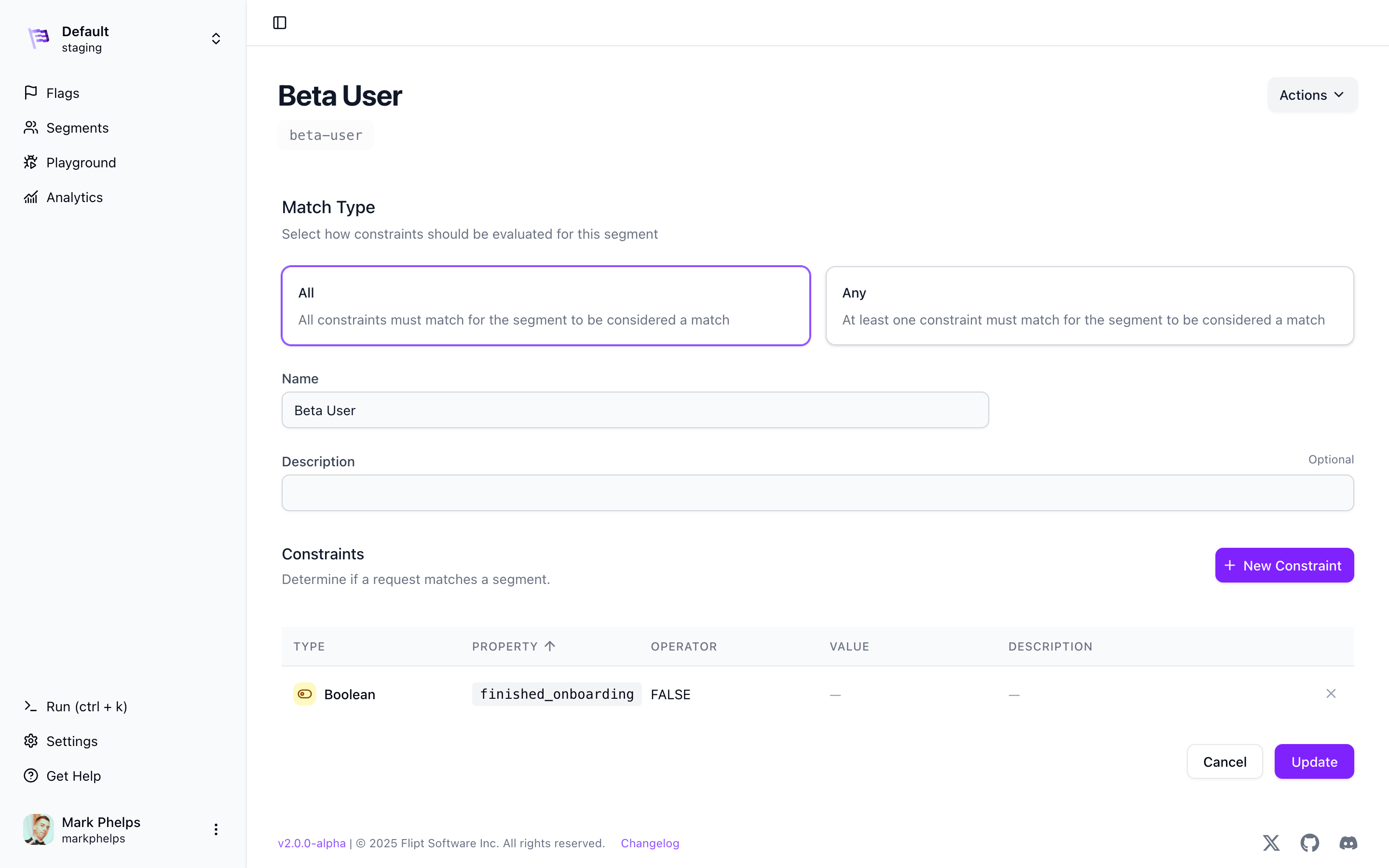The height and width of the screenshot is (868, 1389).
Task: Open the Changelog link
Action: click(x=650, y=843)
